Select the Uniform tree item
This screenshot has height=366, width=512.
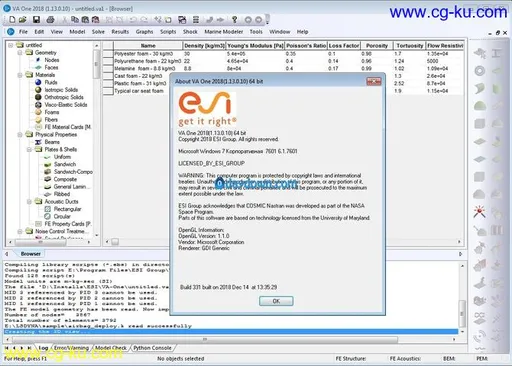click(62, 157)
